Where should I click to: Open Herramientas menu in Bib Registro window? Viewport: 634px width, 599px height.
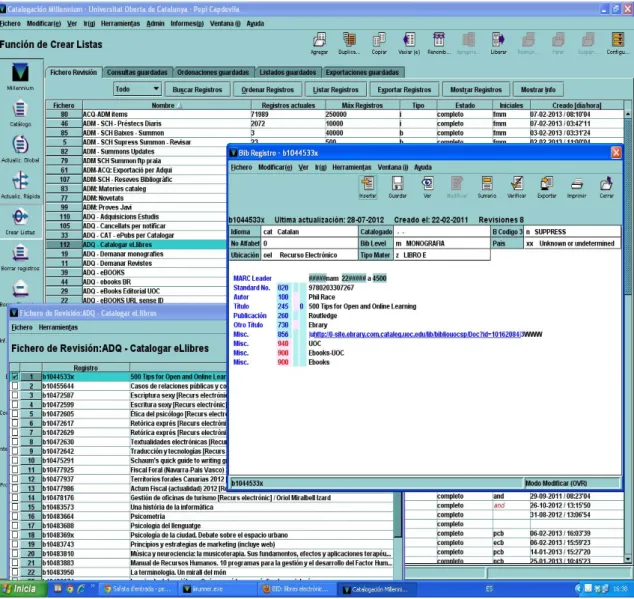(351, 167)
